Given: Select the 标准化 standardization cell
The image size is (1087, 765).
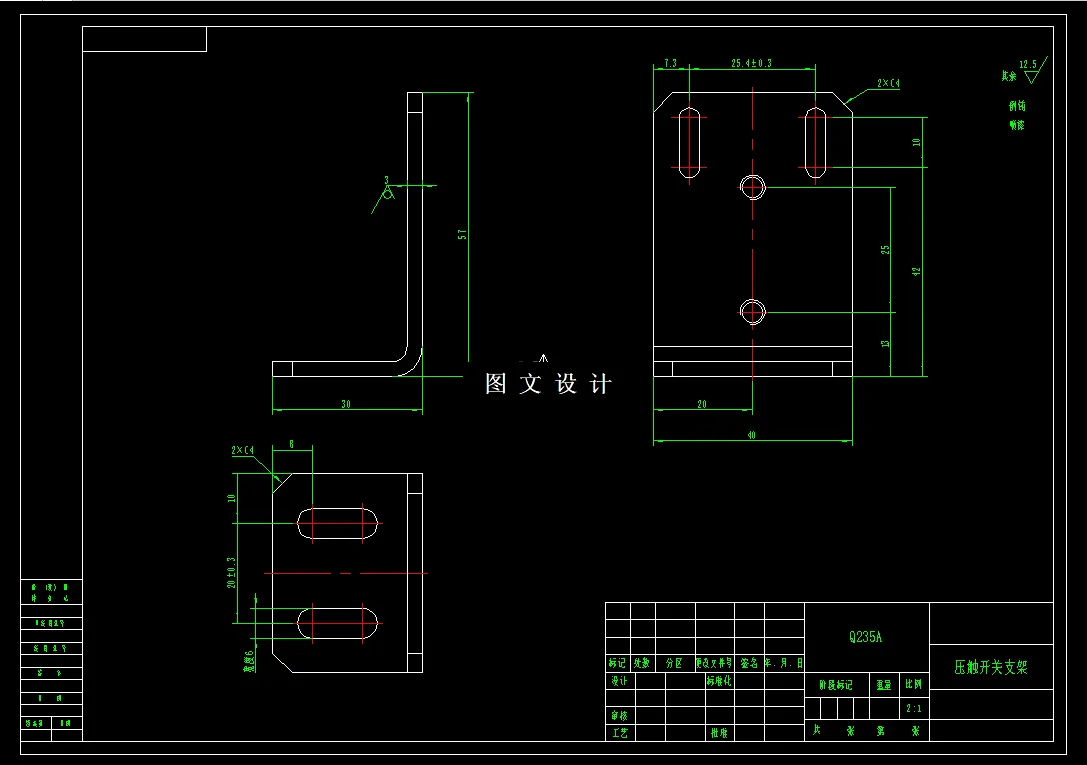Looking at the screenshot, I should click(x=717, y=679).
